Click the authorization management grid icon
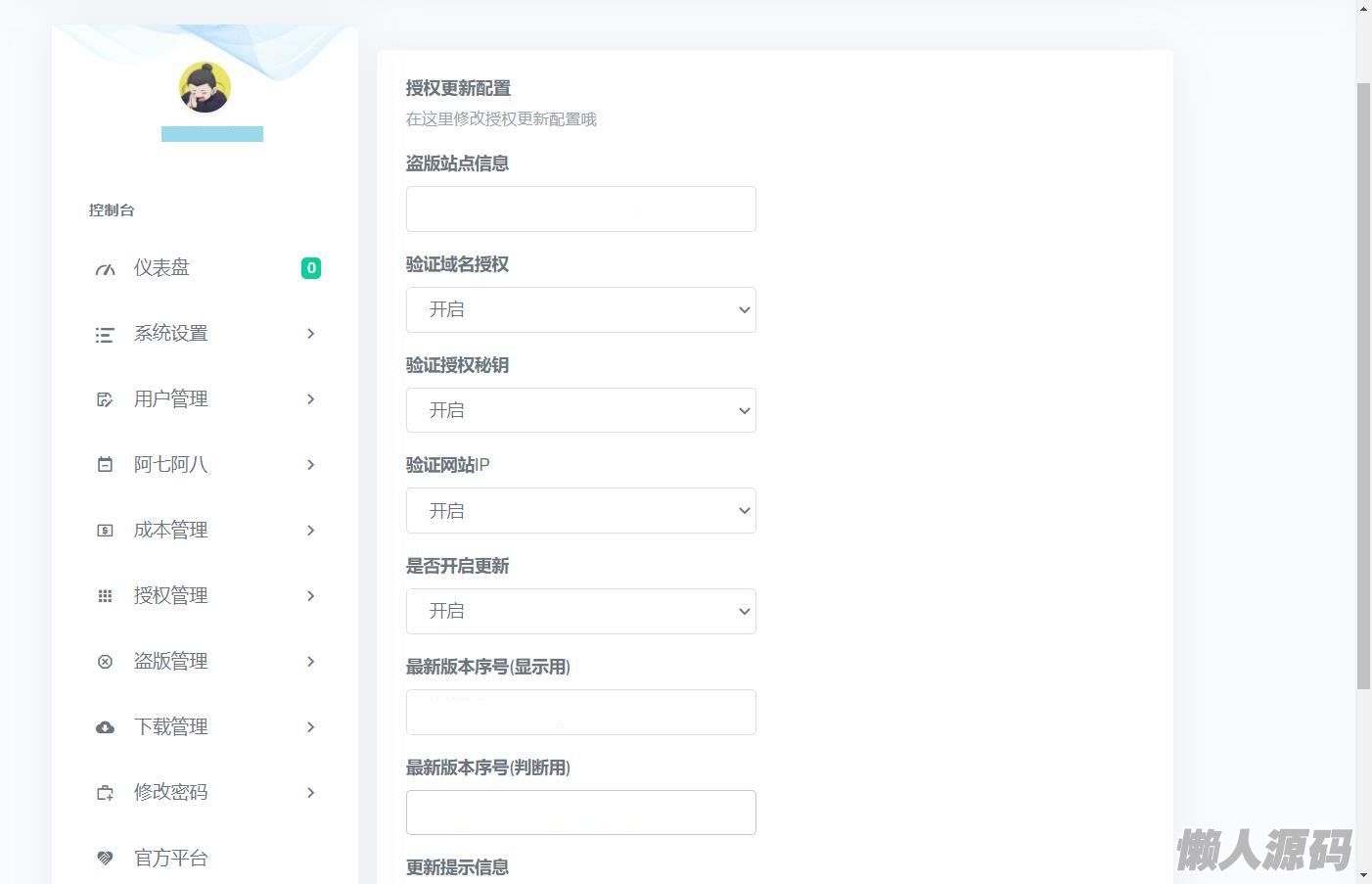 pyautogui.click(x=105, y=596)
